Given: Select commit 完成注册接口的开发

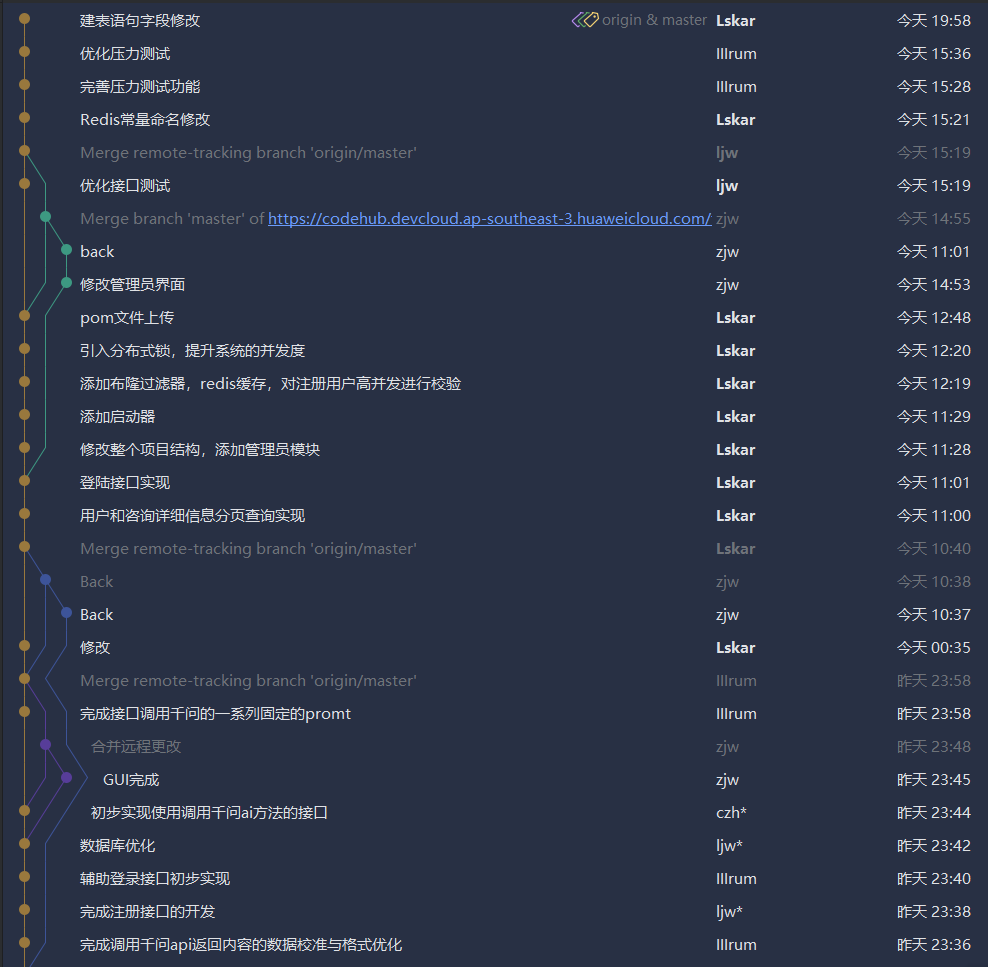Looking at the screenshot, I should tap(147, 912).
